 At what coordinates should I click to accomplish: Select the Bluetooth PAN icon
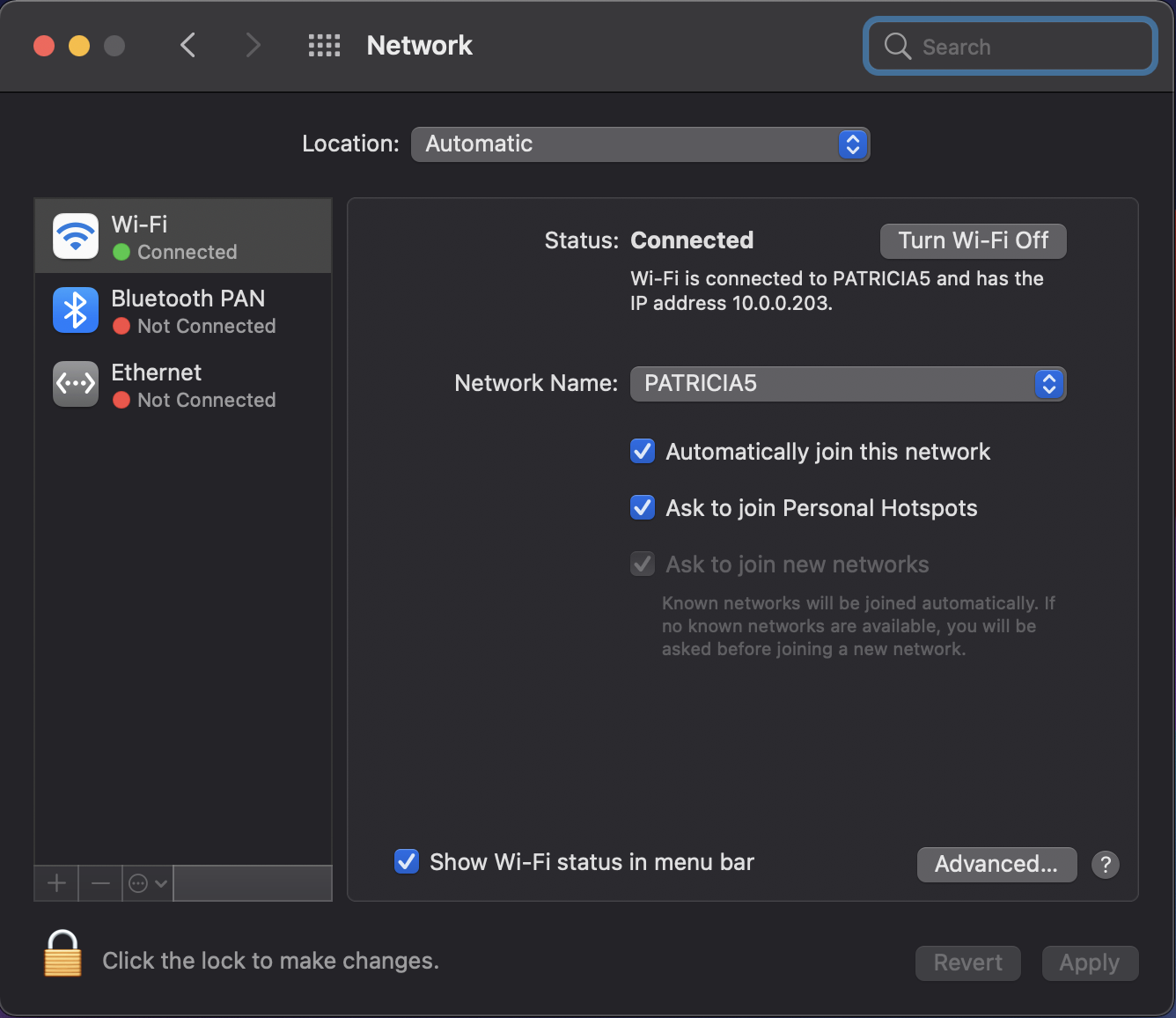click(x=76, y=310)
